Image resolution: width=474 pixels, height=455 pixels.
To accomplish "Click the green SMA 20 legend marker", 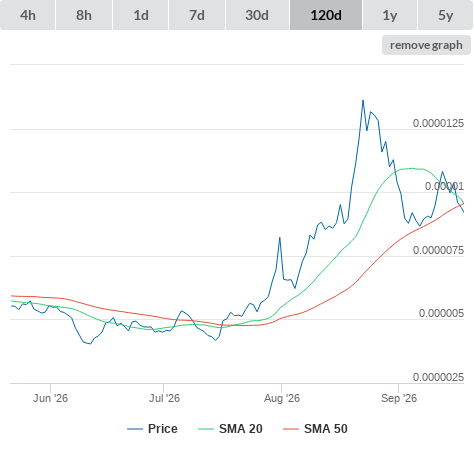I will (x=206, y=429).
